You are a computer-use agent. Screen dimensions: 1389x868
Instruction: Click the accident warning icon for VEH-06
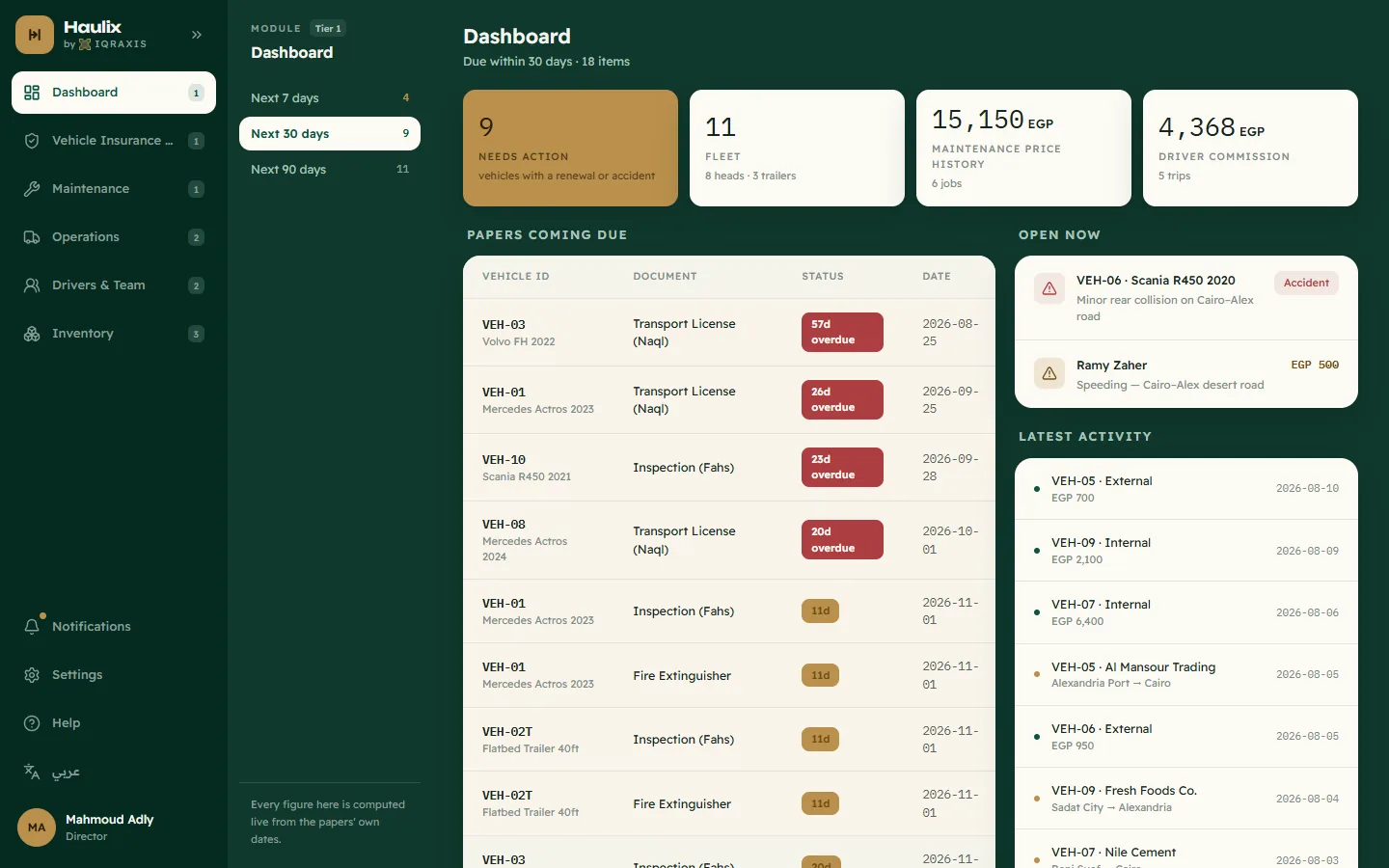tap(1049, 288)
